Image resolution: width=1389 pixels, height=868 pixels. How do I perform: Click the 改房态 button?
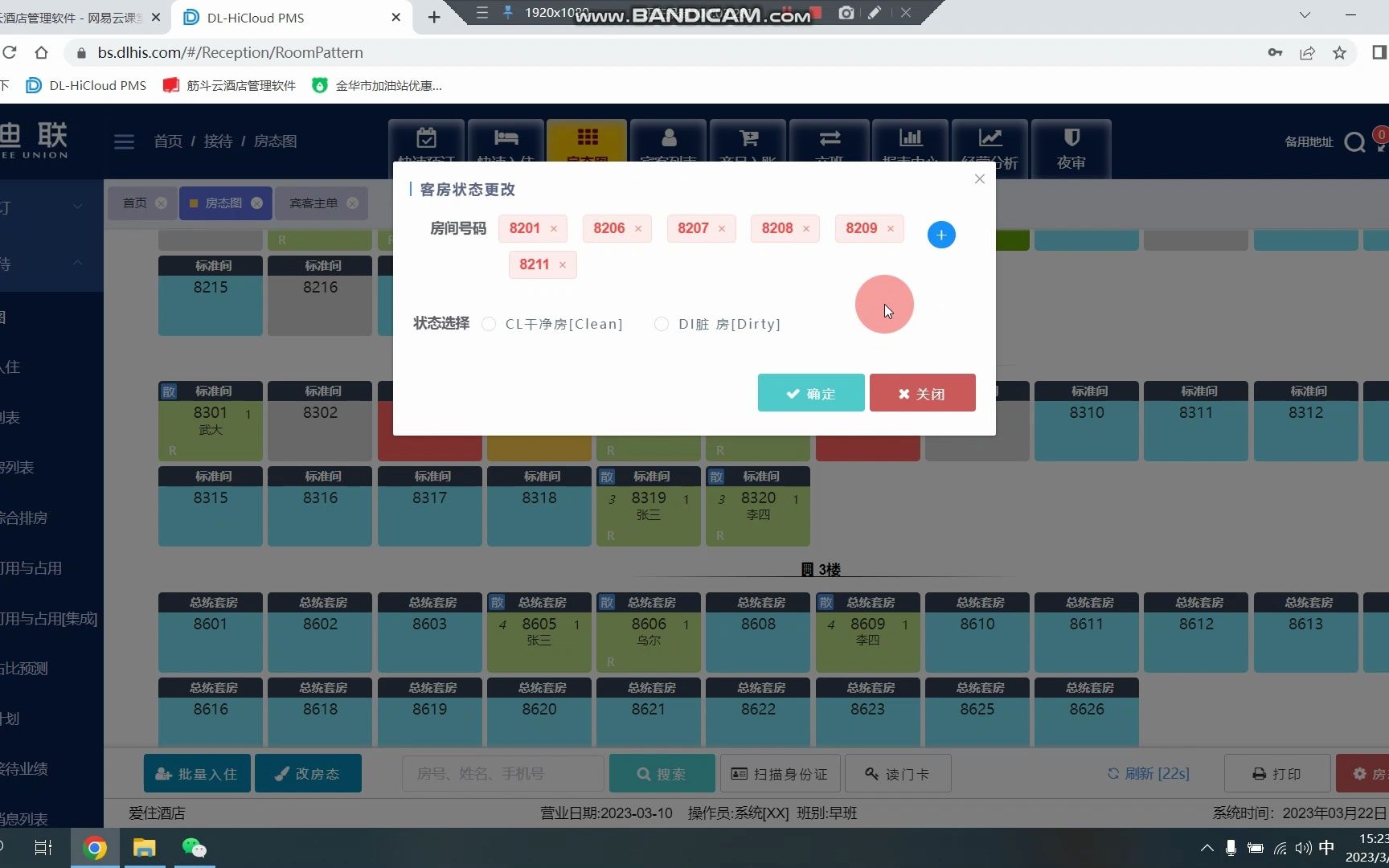point(308,773)
